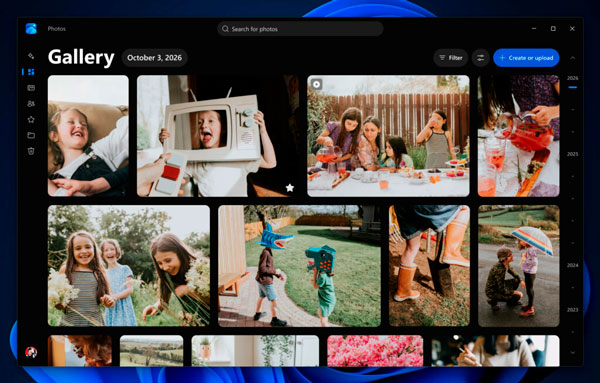Click in Search for photos field
The image size is (600, 383).
tap(300, 29)
